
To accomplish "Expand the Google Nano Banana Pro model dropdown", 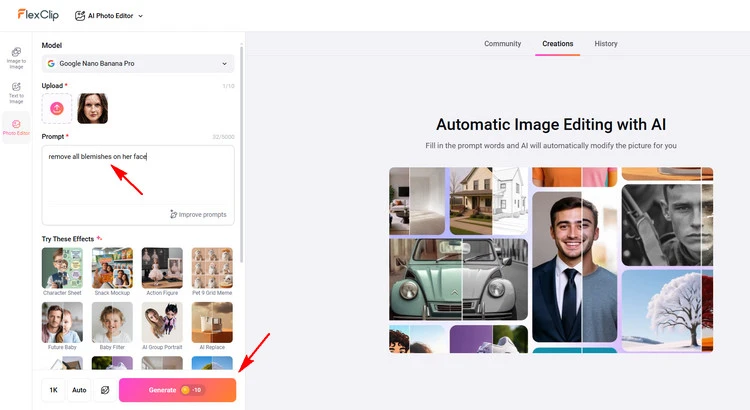I will (x=138, y=64).
